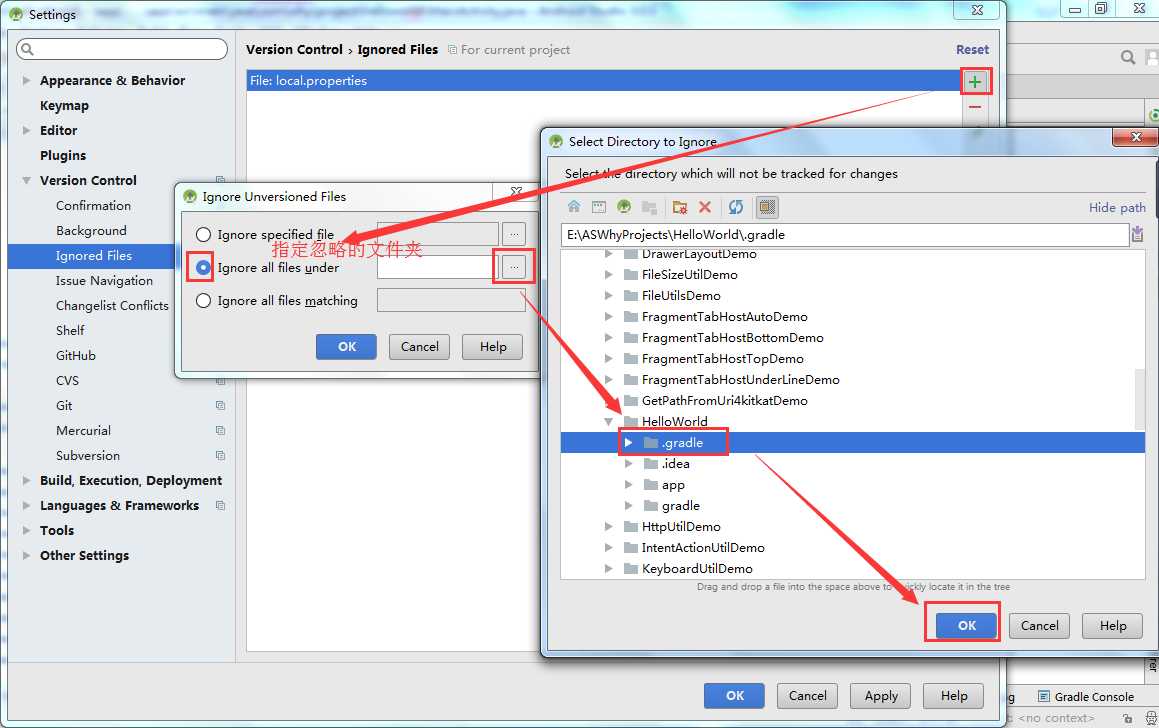The image size is (1159, 728).
Task: Click the Reset link in Settings
Action: click(x=972, y=50)
